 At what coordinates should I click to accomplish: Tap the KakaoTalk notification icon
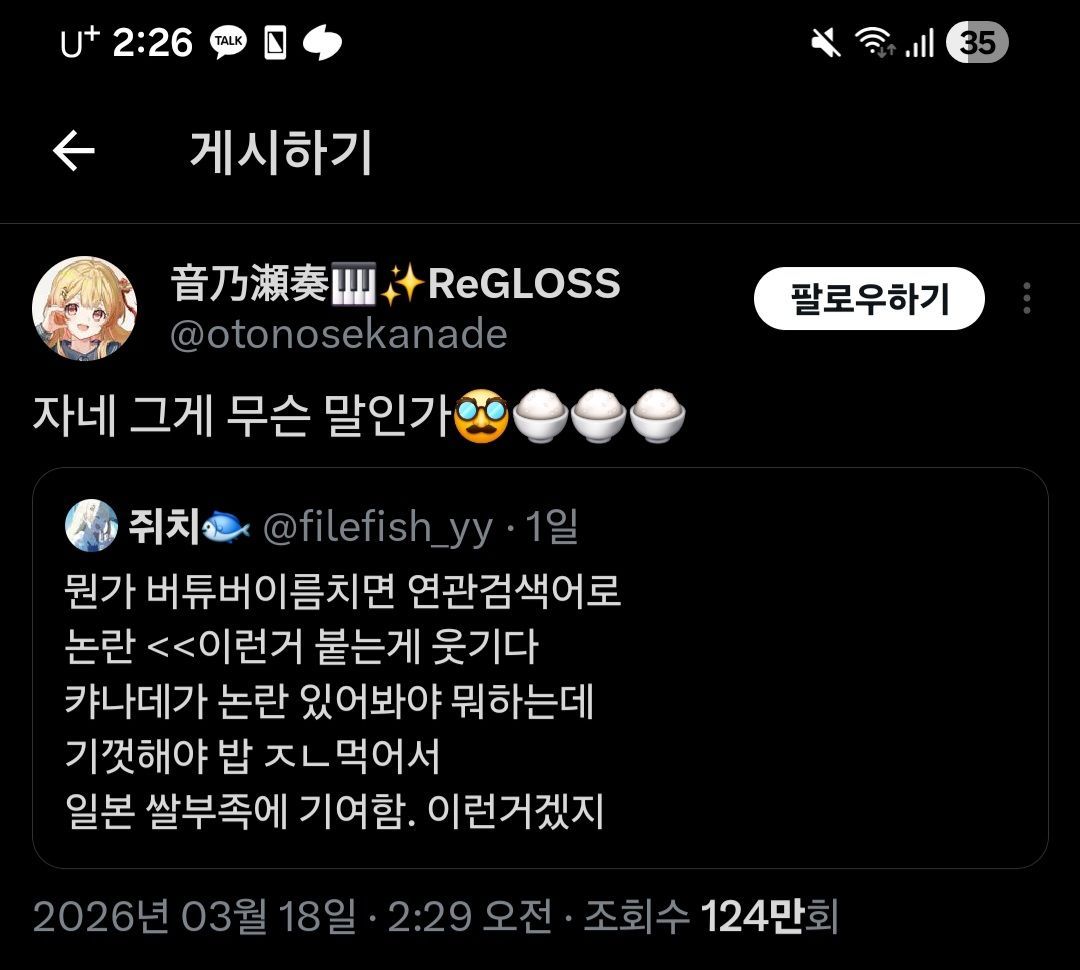pos(228,43)
